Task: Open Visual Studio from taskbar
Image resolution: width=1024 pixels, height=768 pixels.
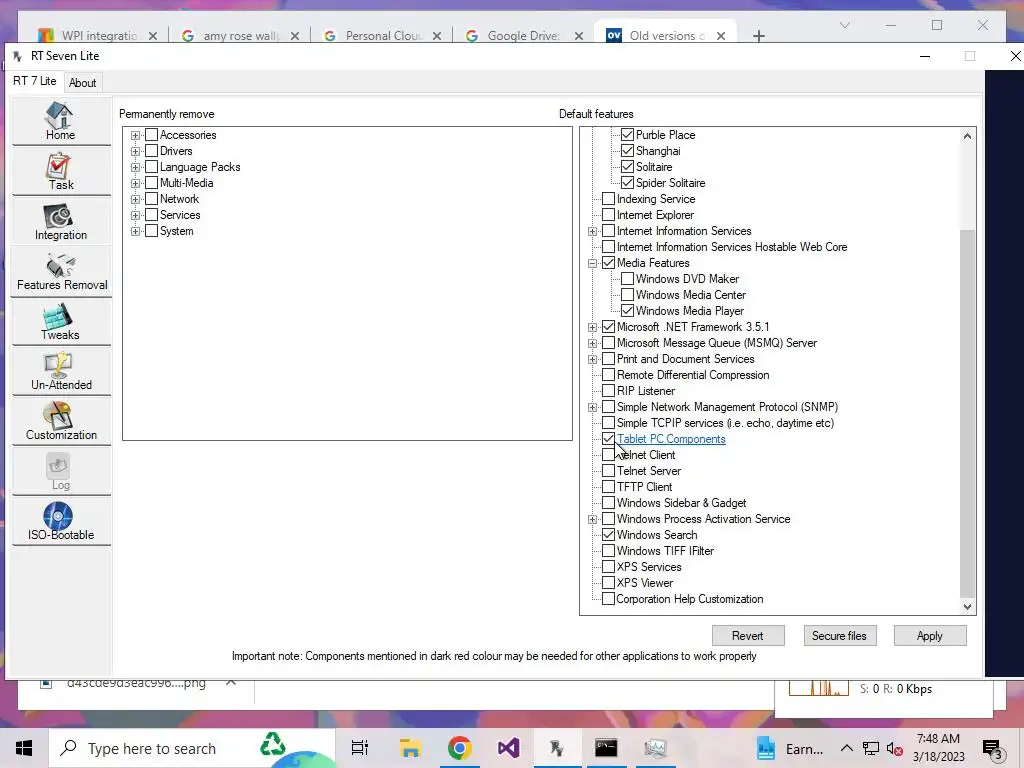Action: pyautogui.click(x=508, y=748)
